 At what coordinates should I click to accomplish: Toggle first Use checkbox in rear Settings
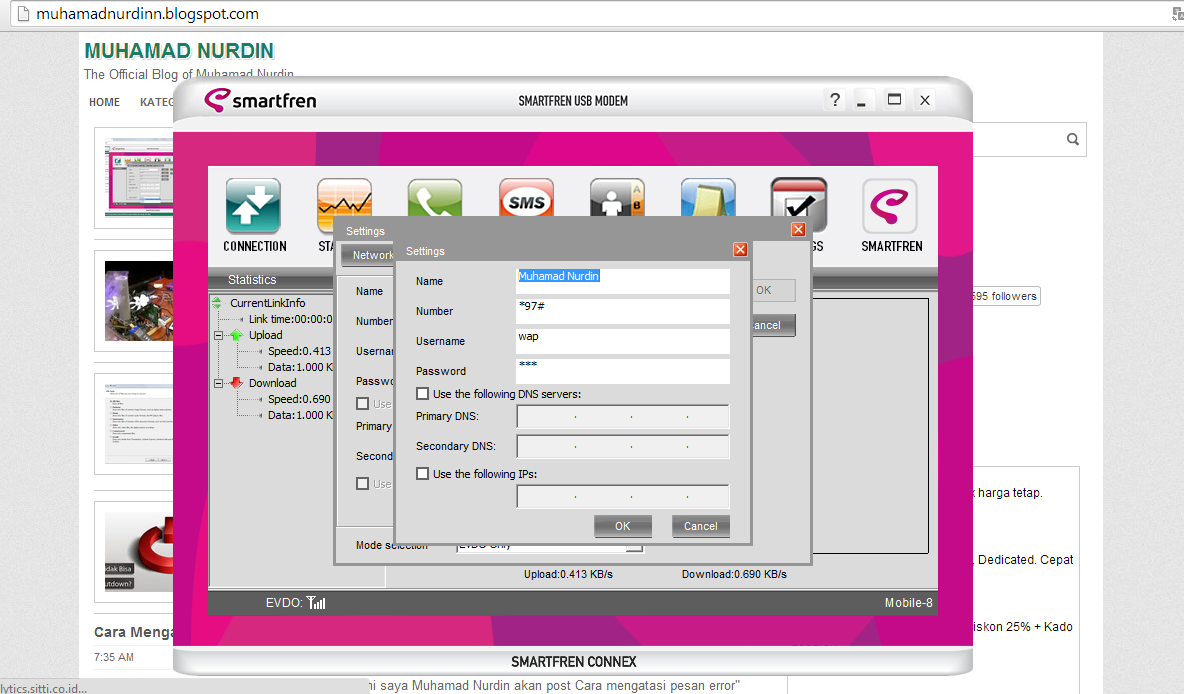pyautogui.click(x=362, y=403)
